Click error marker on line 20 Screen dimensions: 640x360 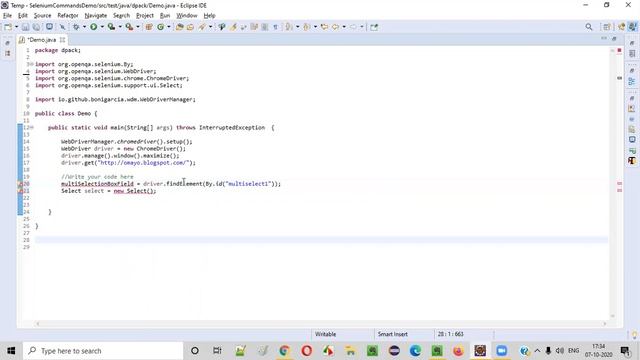[x=20, y=184]
